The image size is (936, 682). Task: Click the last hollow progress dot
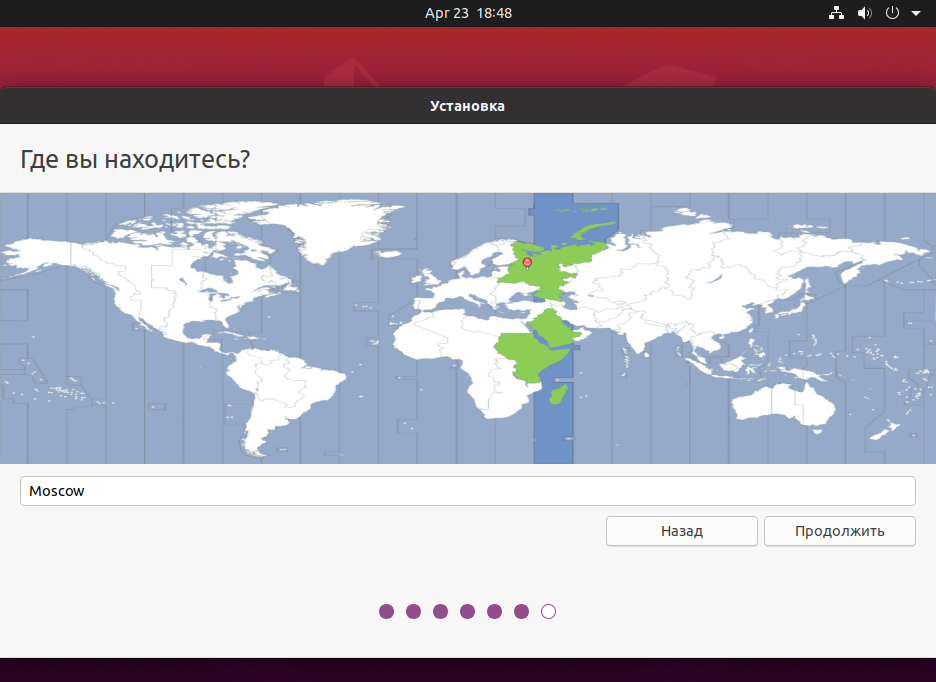coord(548,612)
